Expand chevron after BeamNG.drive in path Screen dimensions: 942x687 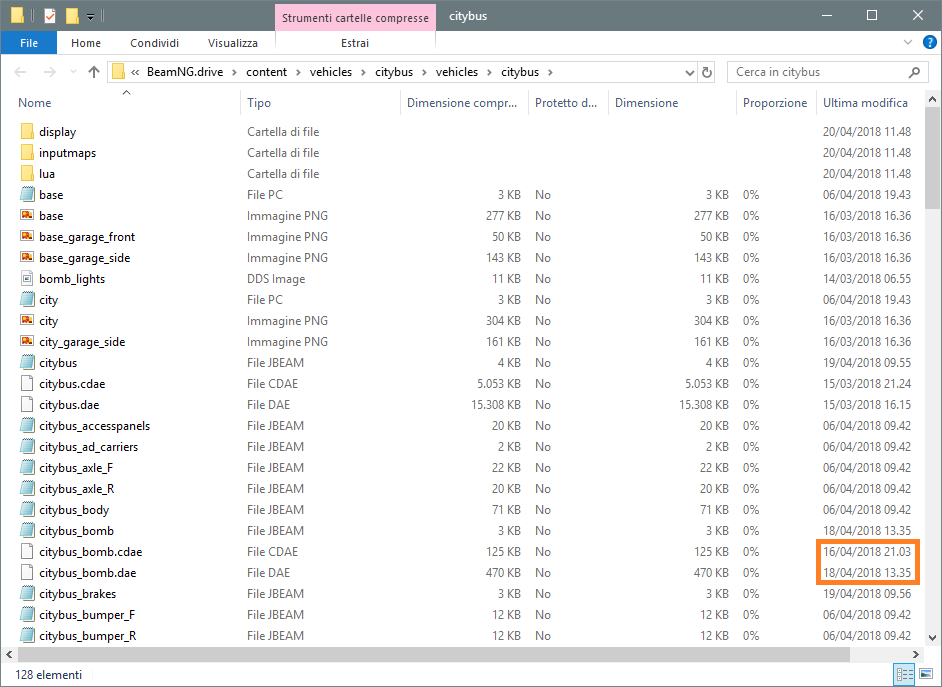pyautogui.click(x=235, y=72)
